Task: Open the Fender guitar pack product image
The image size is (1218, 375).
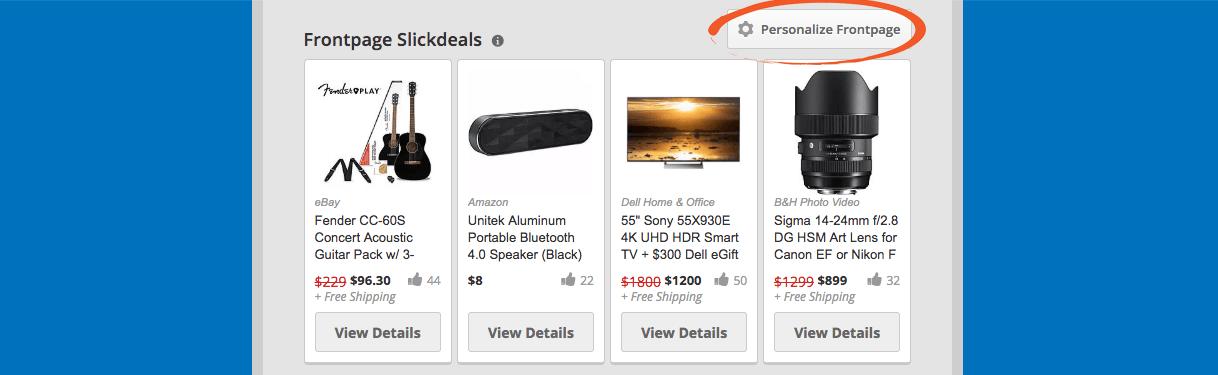Action: click(x=378, y=129)
